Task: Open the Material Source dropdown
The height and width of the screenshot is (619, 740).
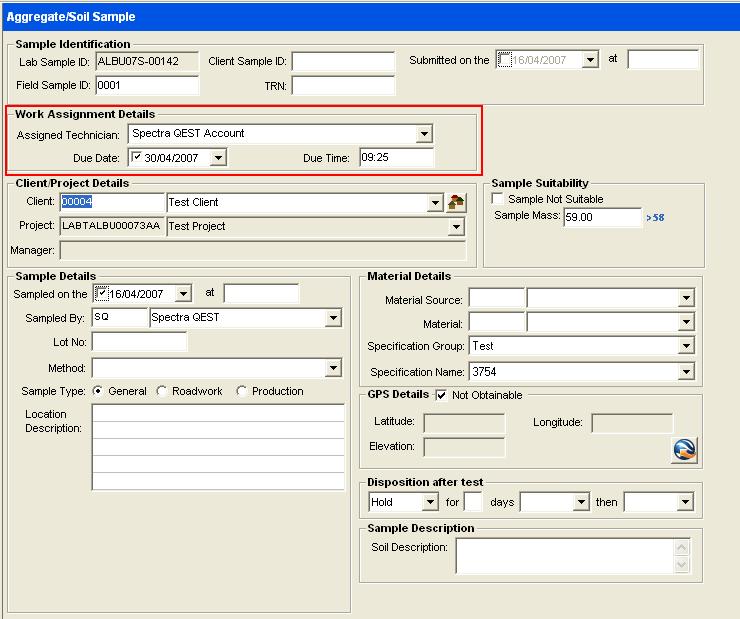Action: (x=685, y=299)
